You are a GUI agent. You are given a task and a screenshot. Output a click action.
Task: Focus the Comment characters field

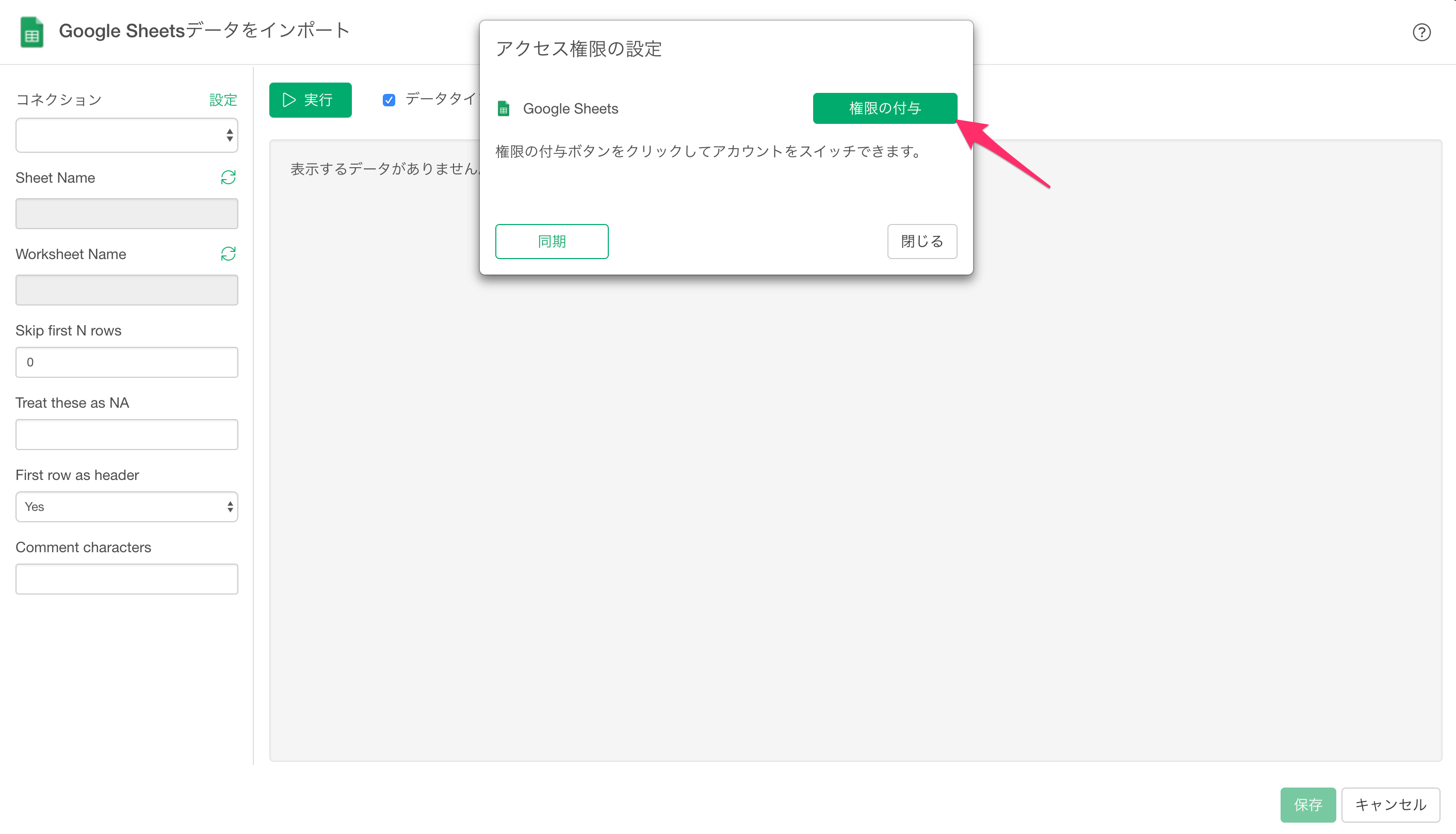126,579
